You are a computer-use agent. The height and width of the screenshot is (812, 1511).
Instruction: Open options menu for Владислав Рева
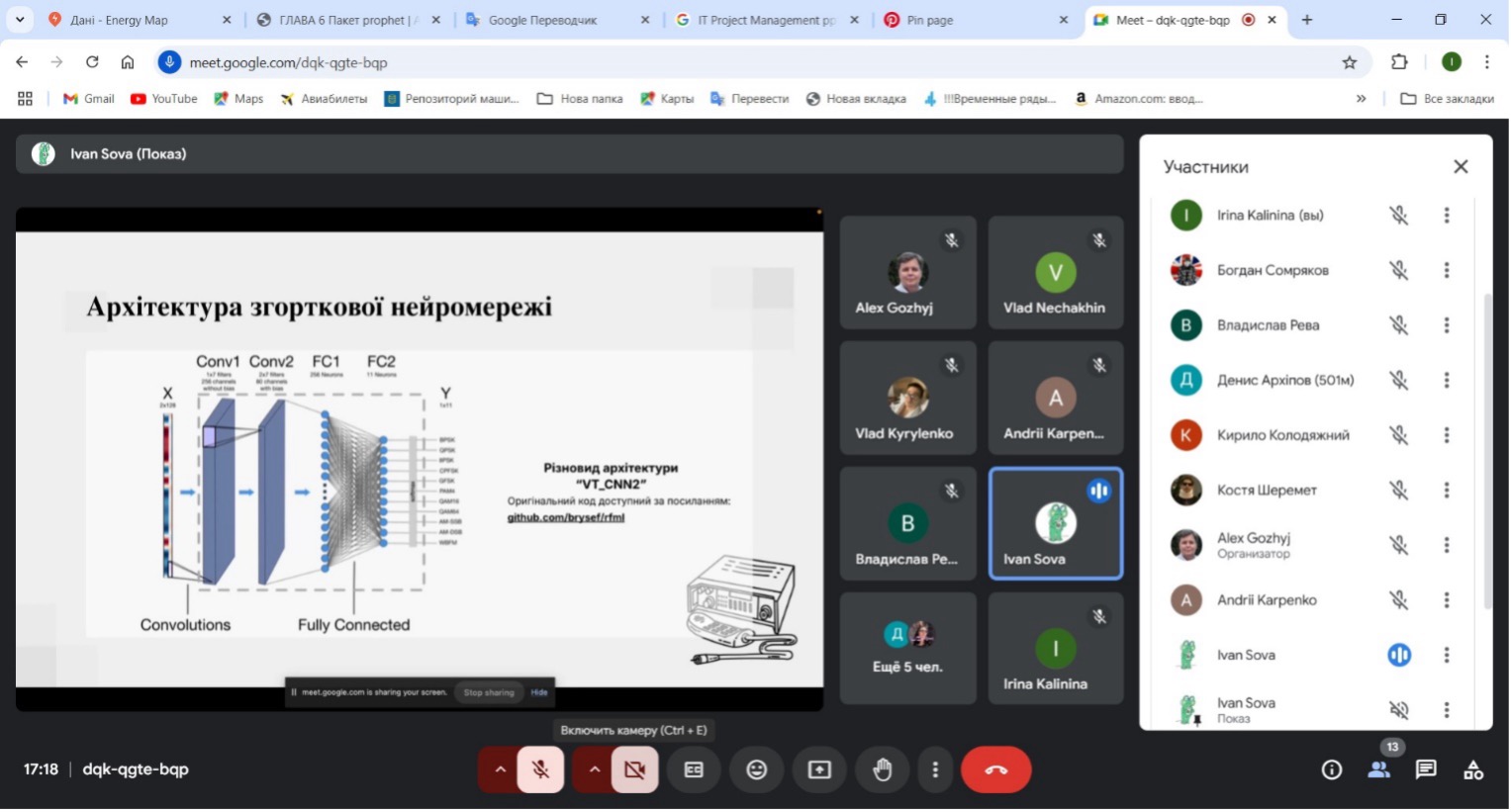tap(1447, 325)
